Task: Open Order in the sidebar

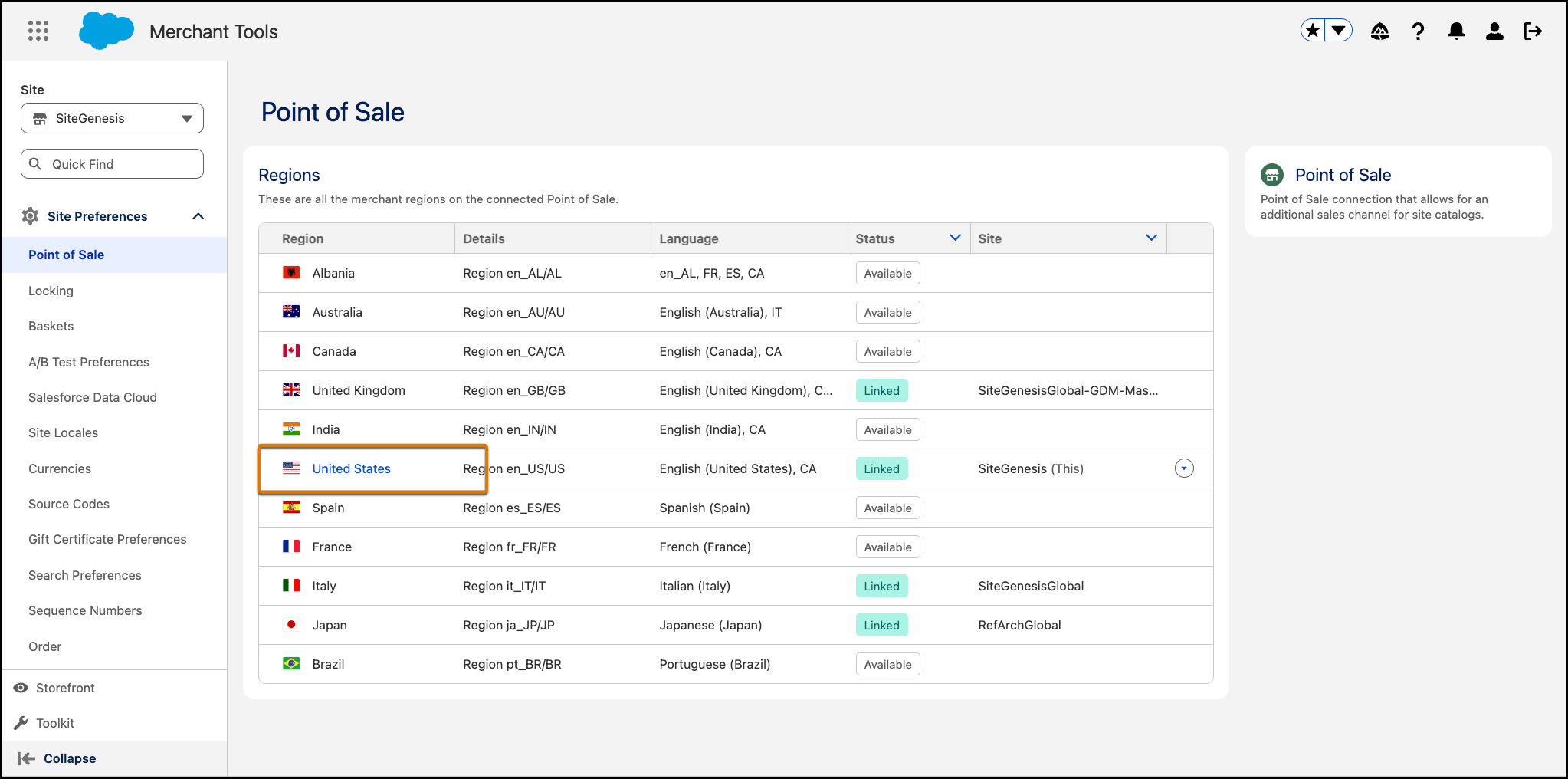Action: pyautogui.click(x=44, y=646)
